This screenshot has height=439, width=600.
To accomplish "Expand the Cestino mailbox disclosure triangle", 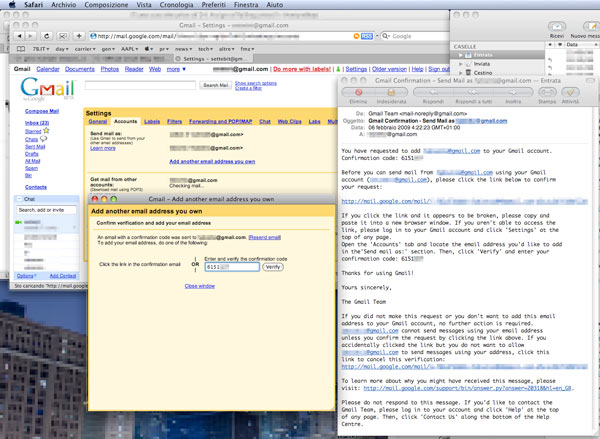I will pos(461,72).
